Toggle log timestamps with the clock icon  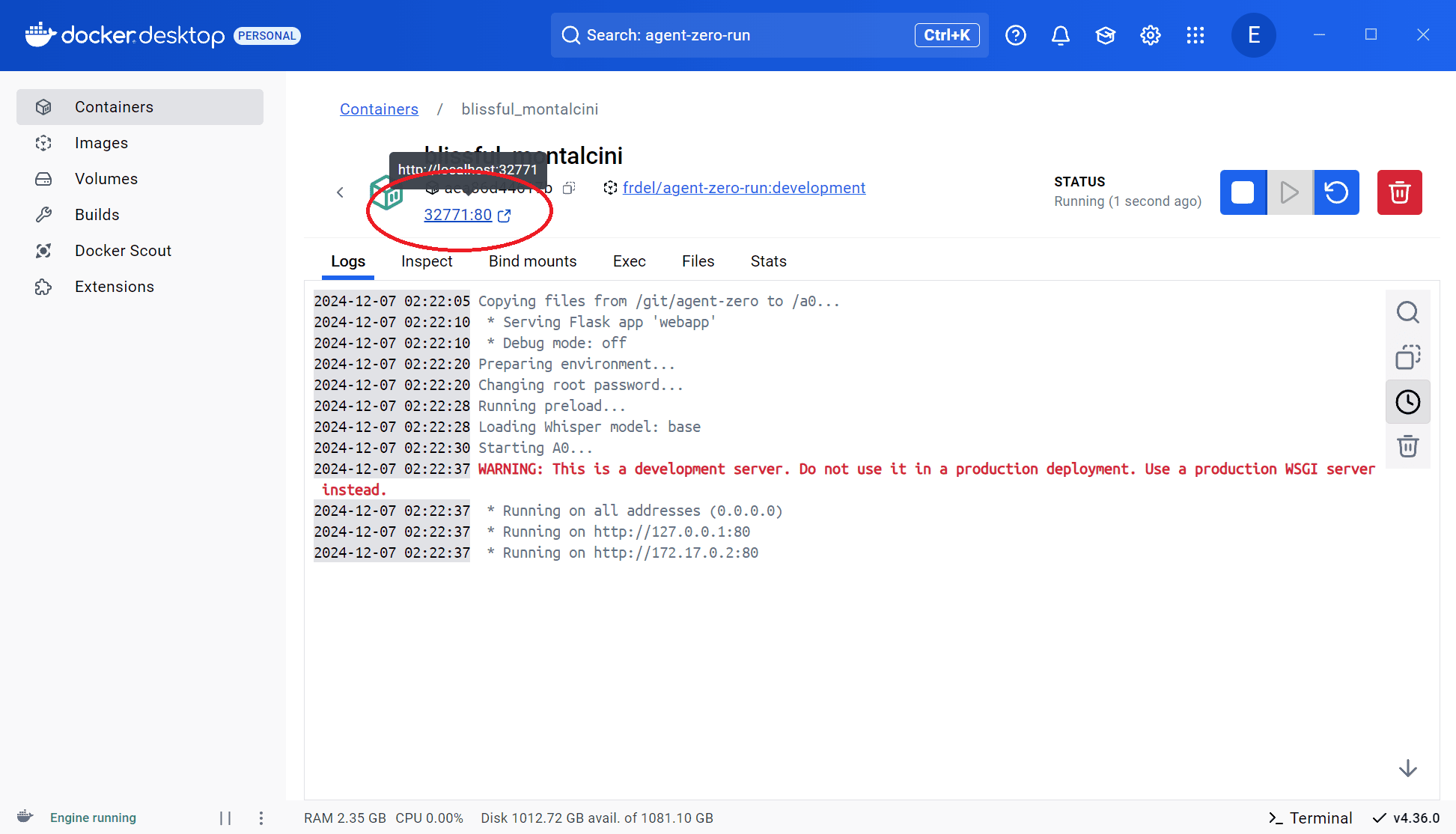[x=1408, y=401]
